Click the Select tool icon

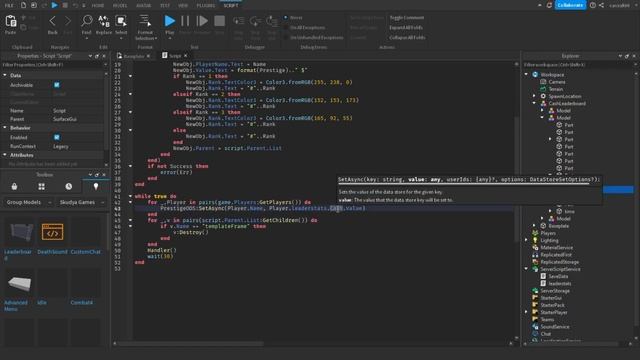(x=121, y=21)
